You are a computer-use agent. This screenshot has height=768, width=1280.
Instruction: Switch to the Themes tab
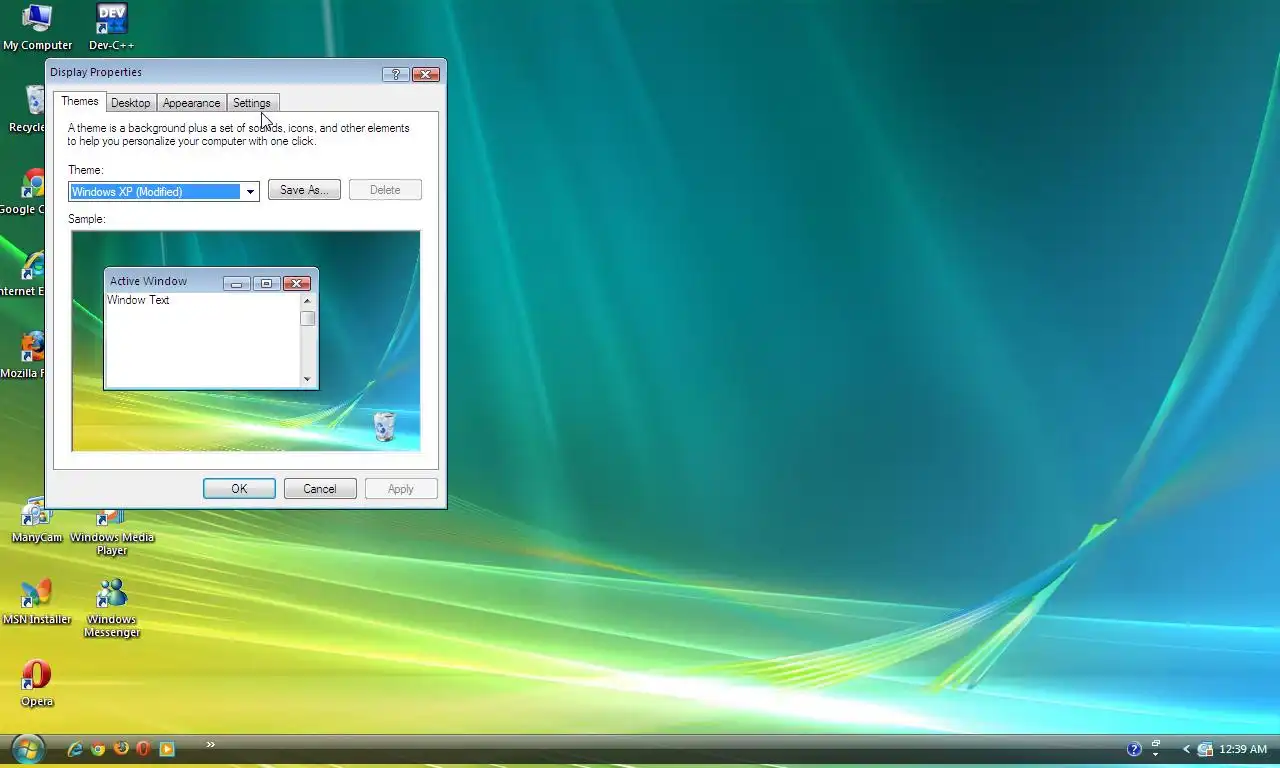pos(80,101)
